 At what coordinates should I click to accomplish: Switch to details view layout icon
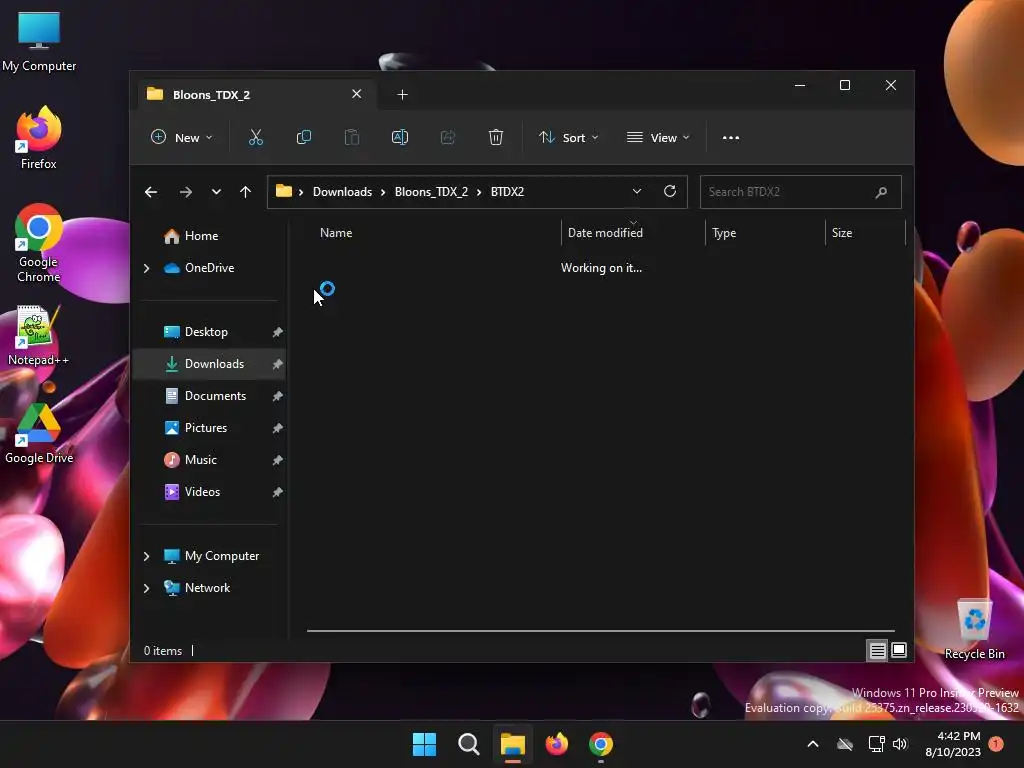[877, 650]
